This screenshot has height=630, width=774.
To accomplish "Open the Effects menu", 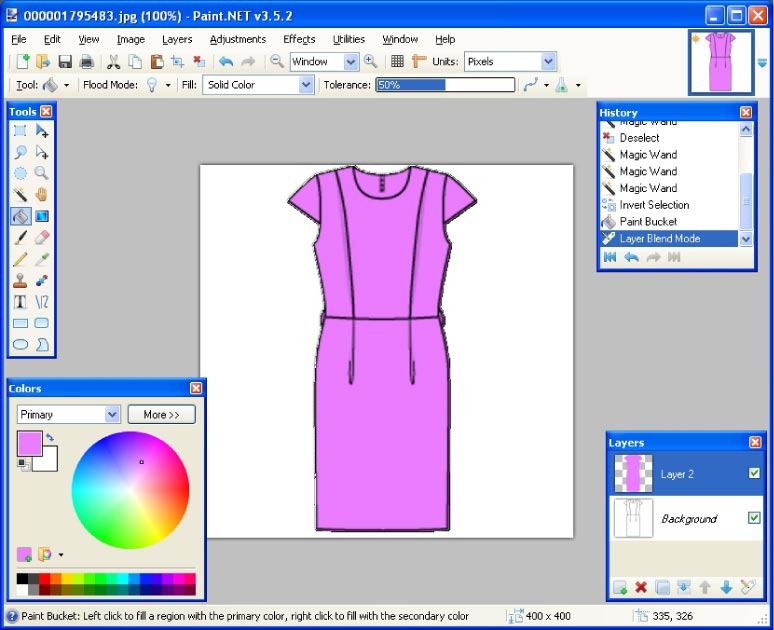I will click(x=299, y=39).
